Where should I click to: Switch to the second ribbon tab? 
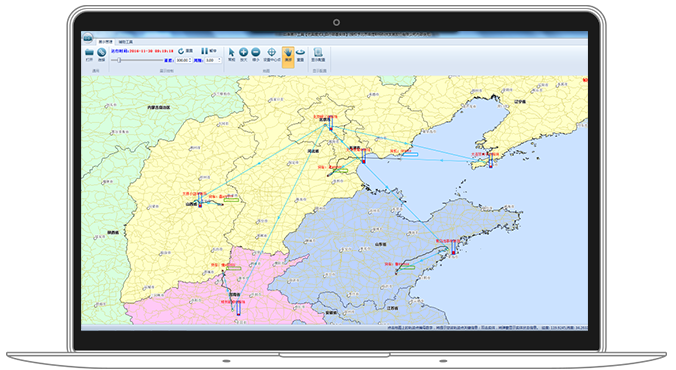[x=126, y=42]
